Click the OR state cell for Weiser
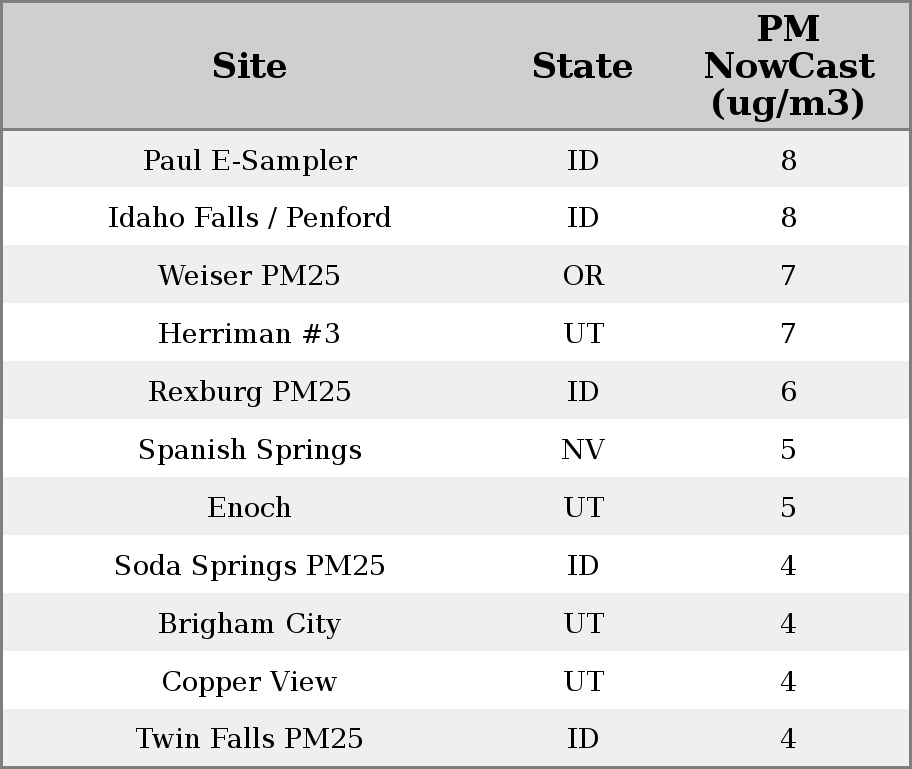912x769 pixels. [x=583, y=276]
